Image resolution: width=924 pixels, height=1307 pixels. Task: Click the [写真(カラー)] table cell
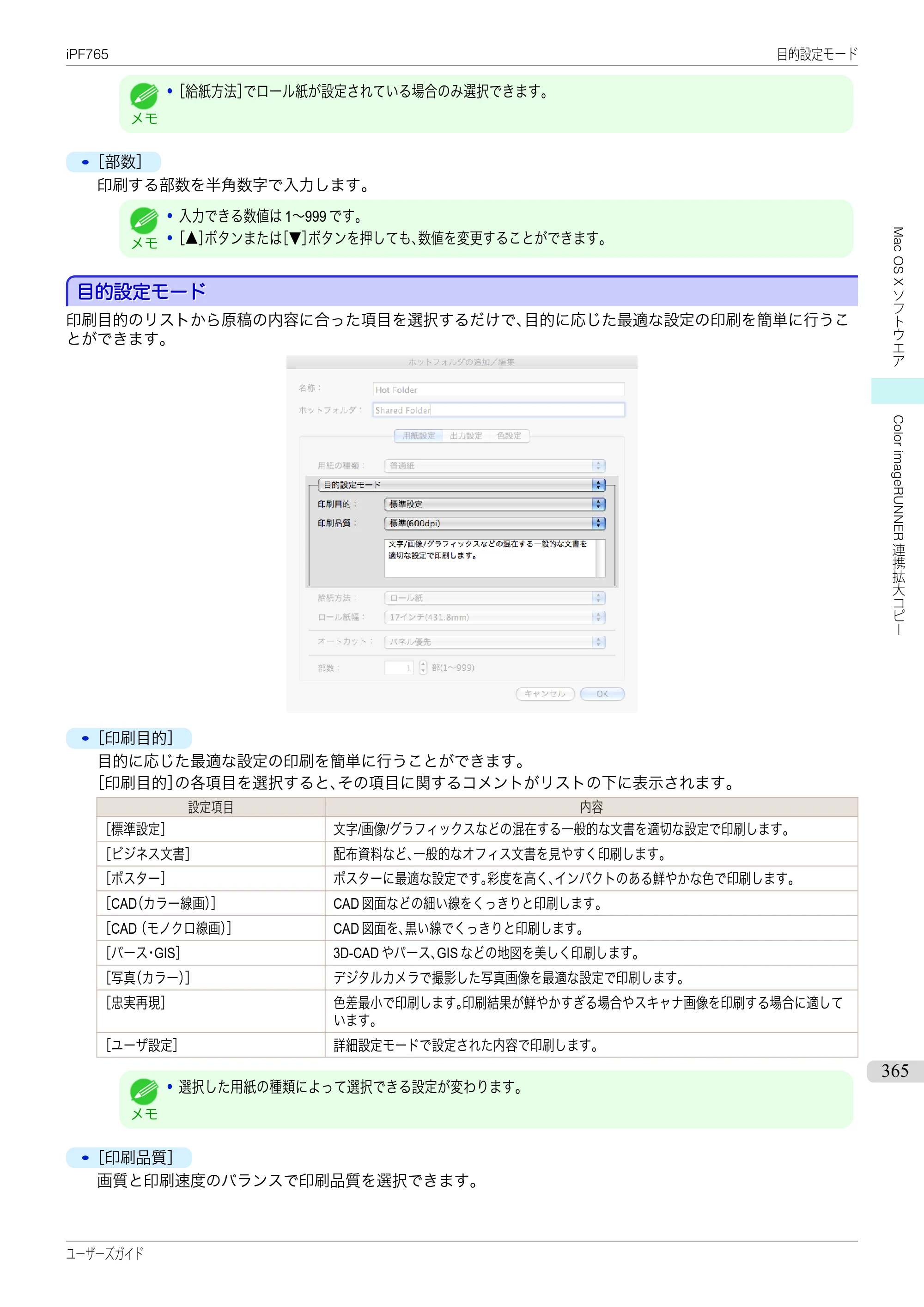coord(211,978)
